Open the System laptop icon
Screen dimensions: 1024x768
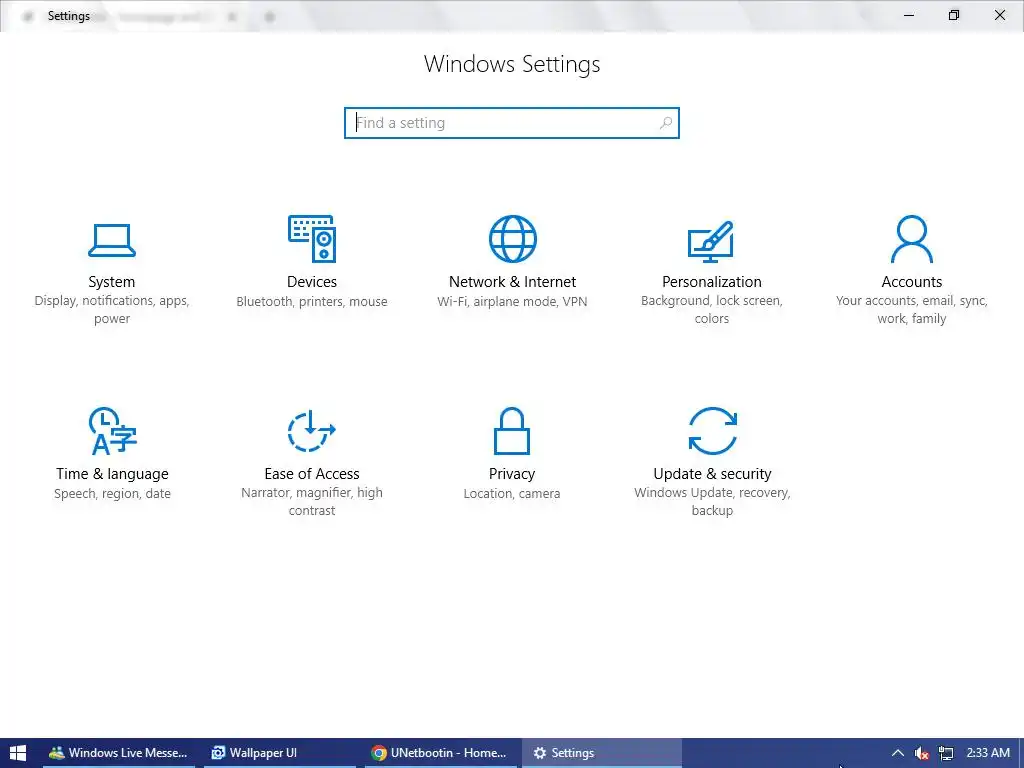[112, 240]
